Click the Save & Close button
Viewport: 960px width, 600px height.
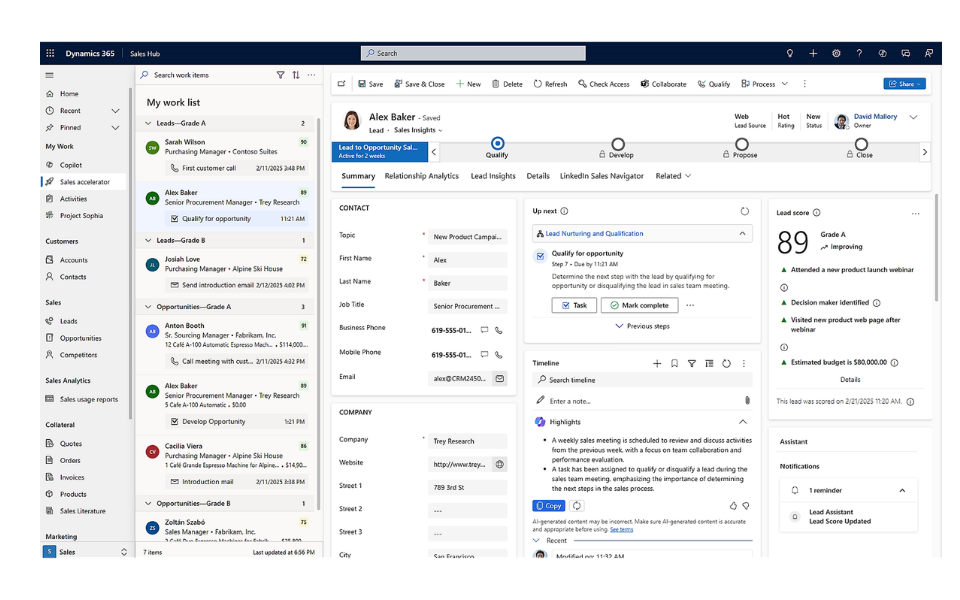tap(419, 84)
